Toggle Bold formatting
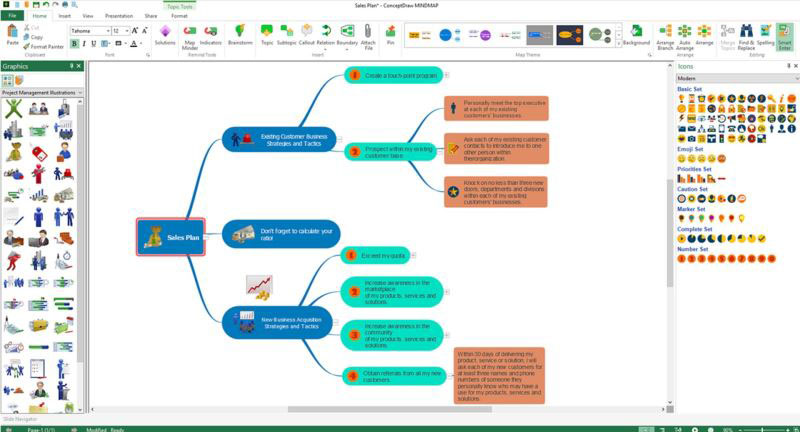 [74, 44]
